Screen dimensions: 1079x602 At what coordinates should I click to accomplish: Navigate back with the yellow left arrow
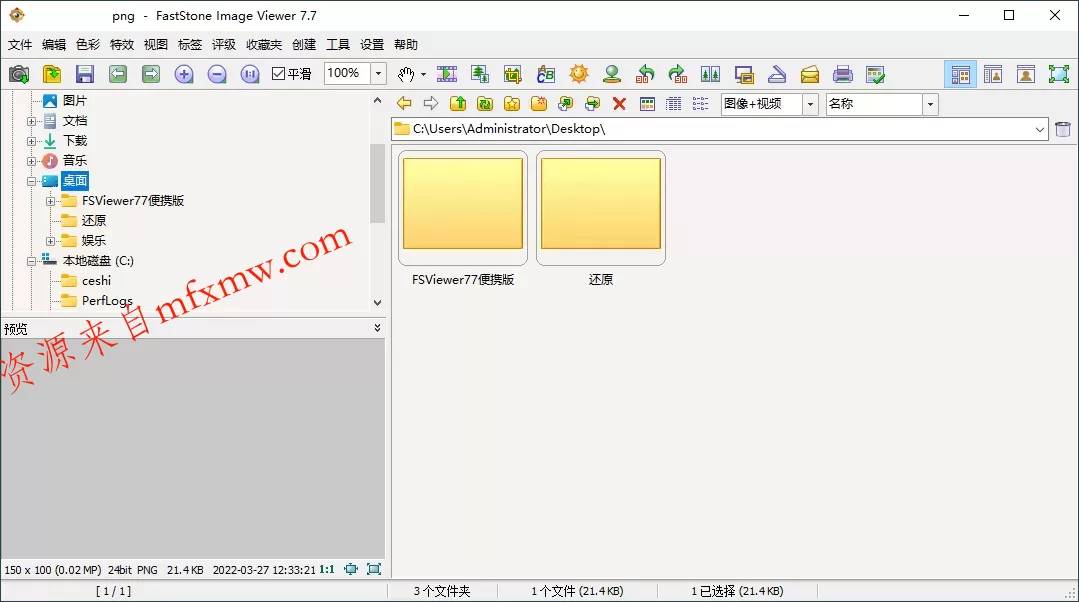(x=404, y=103)
